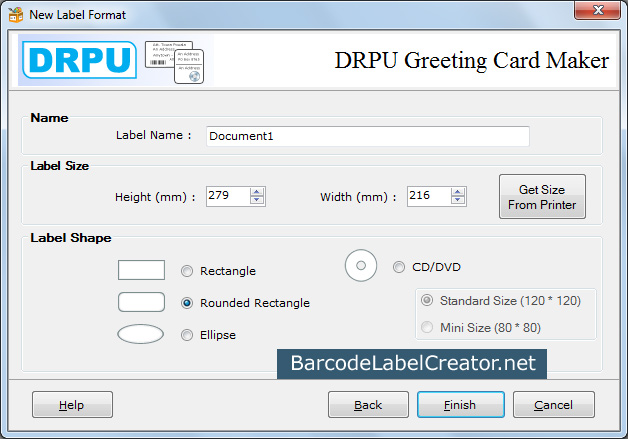Click the 'Name' group title
This screenshot has width=628, height=439.
[x=49, y=118]
